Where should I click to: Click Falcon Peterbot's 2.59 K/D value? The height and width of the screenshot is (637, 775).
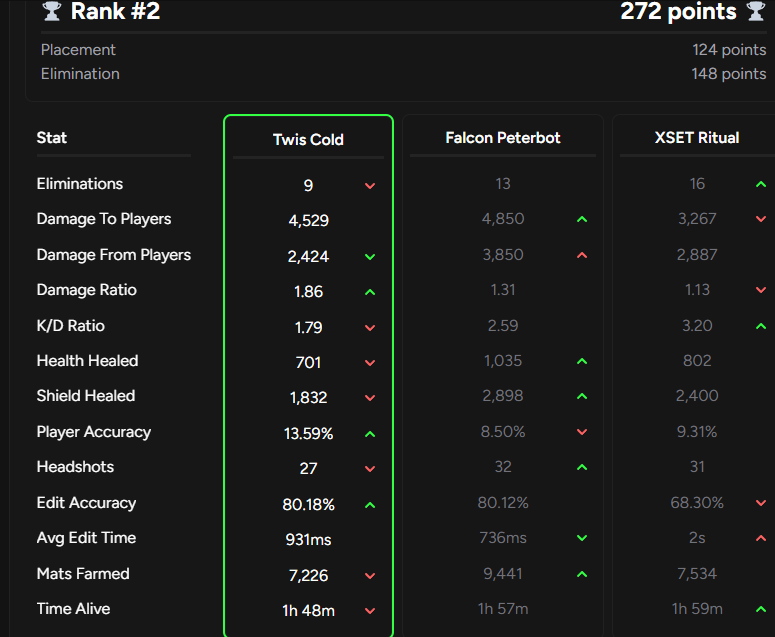tap(503, 326)
